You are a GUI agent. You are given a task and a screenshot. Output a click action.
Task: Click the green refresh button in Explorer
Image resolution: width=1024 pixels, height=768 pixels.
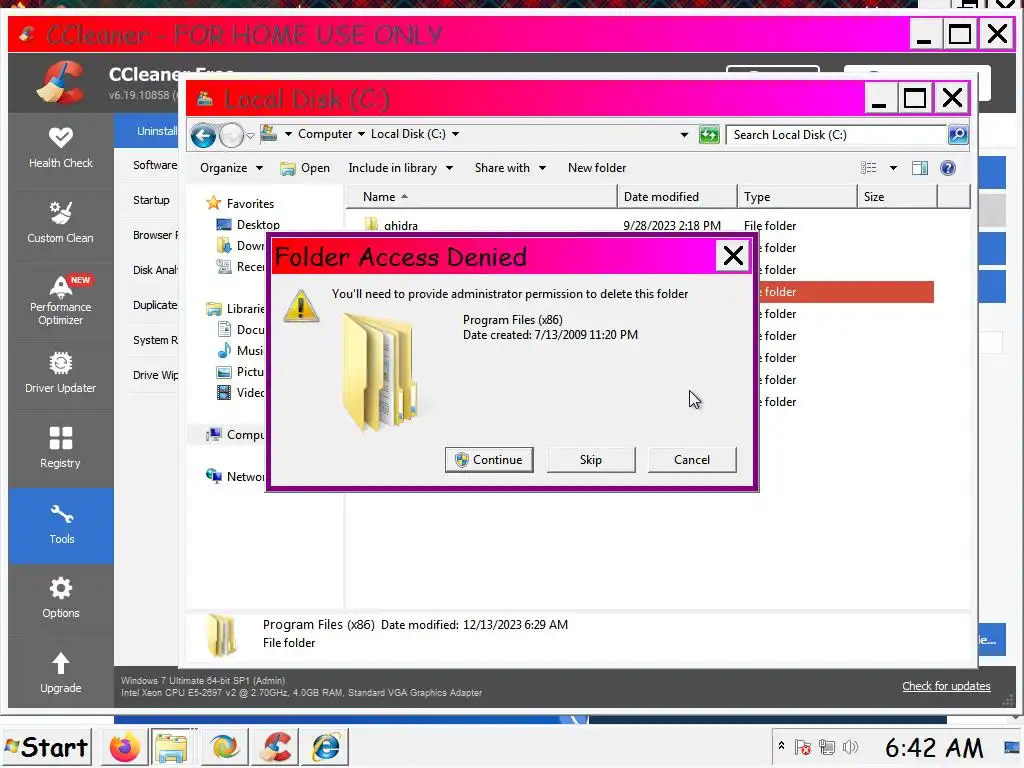[709, 135]
